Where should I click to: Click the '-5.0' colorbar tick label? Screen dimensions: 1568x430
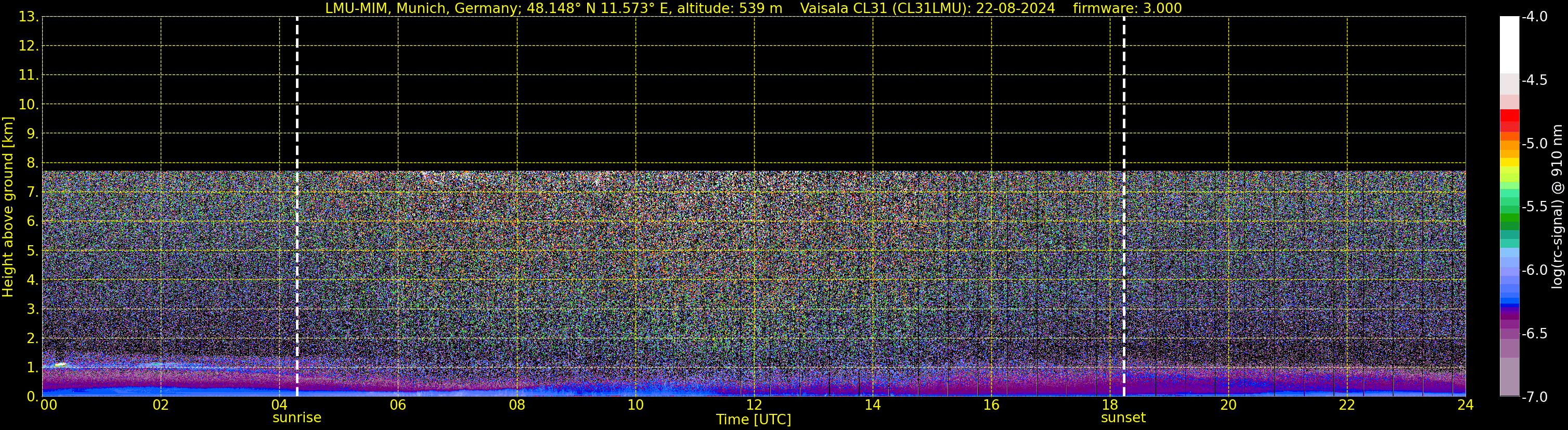1534,144
